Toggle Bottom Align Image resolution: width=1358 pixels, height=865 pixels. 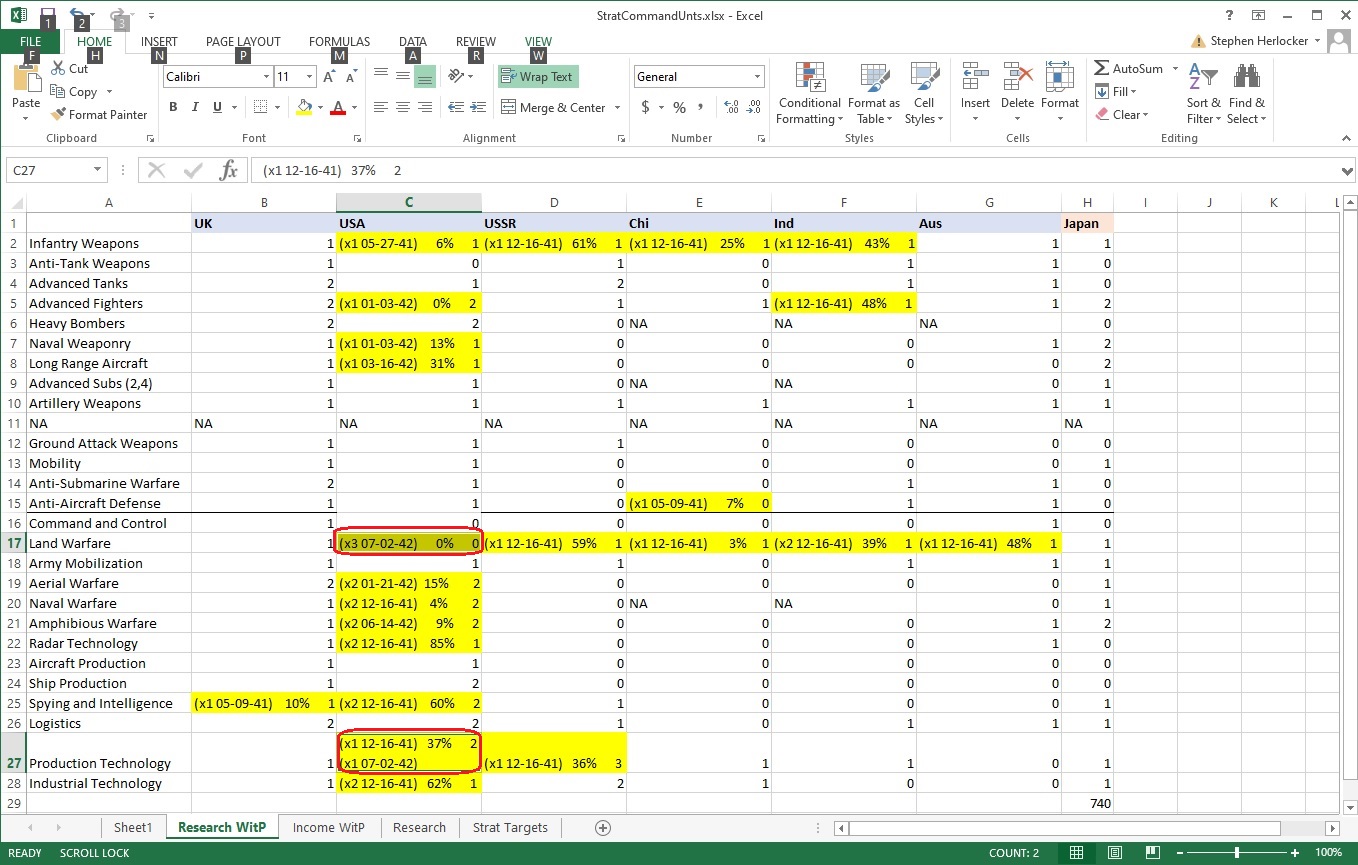[425, 76]
